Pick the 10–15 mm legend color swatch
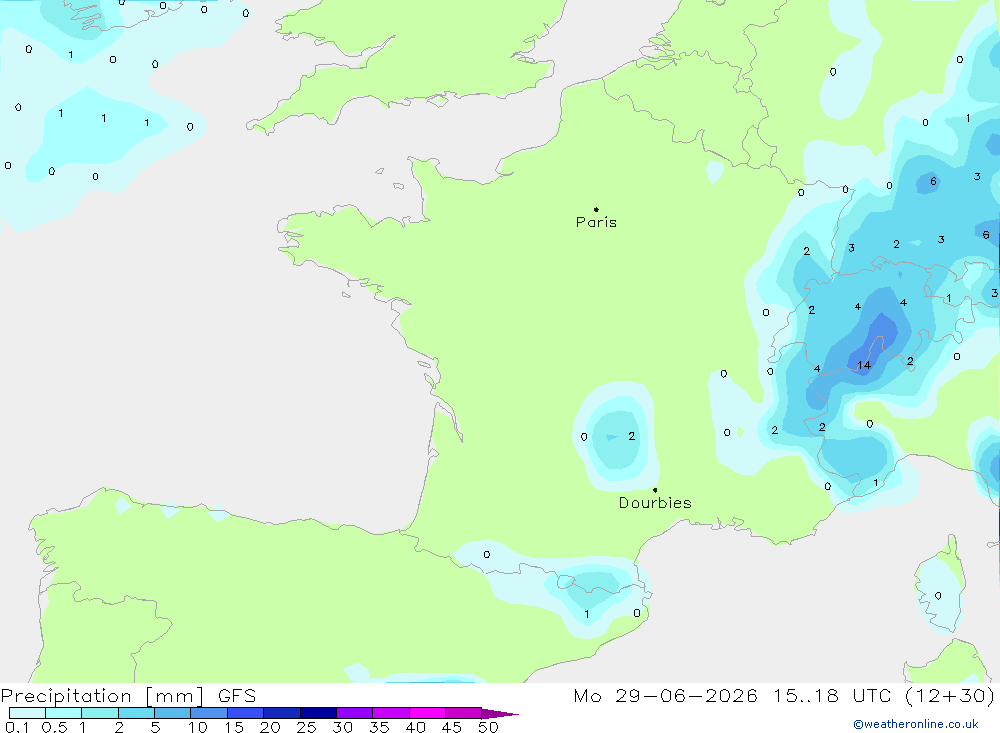The image size is (1000, 733). tap(209, 713)
